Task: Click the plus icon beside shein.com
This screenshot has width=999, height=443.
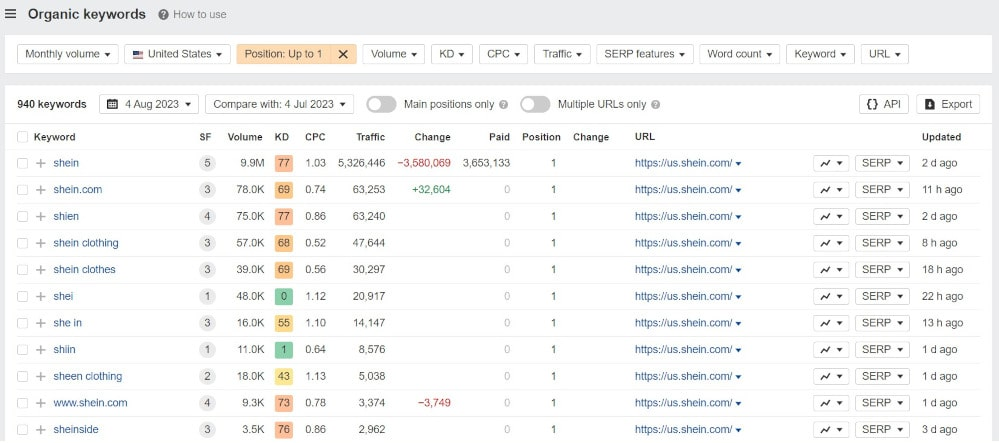Action: click(41, 190)
